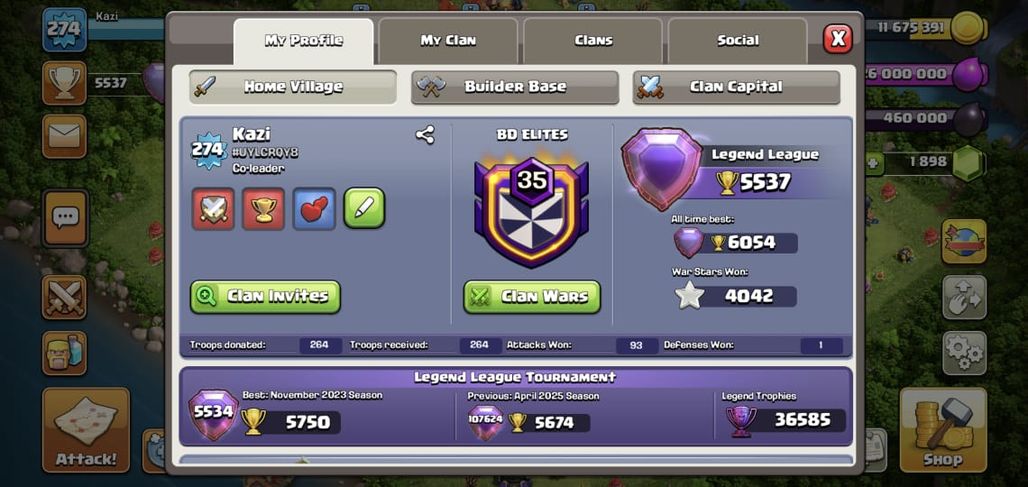Switch to the My Clan tab
1028x487 pixels.
tap(448, 41)
